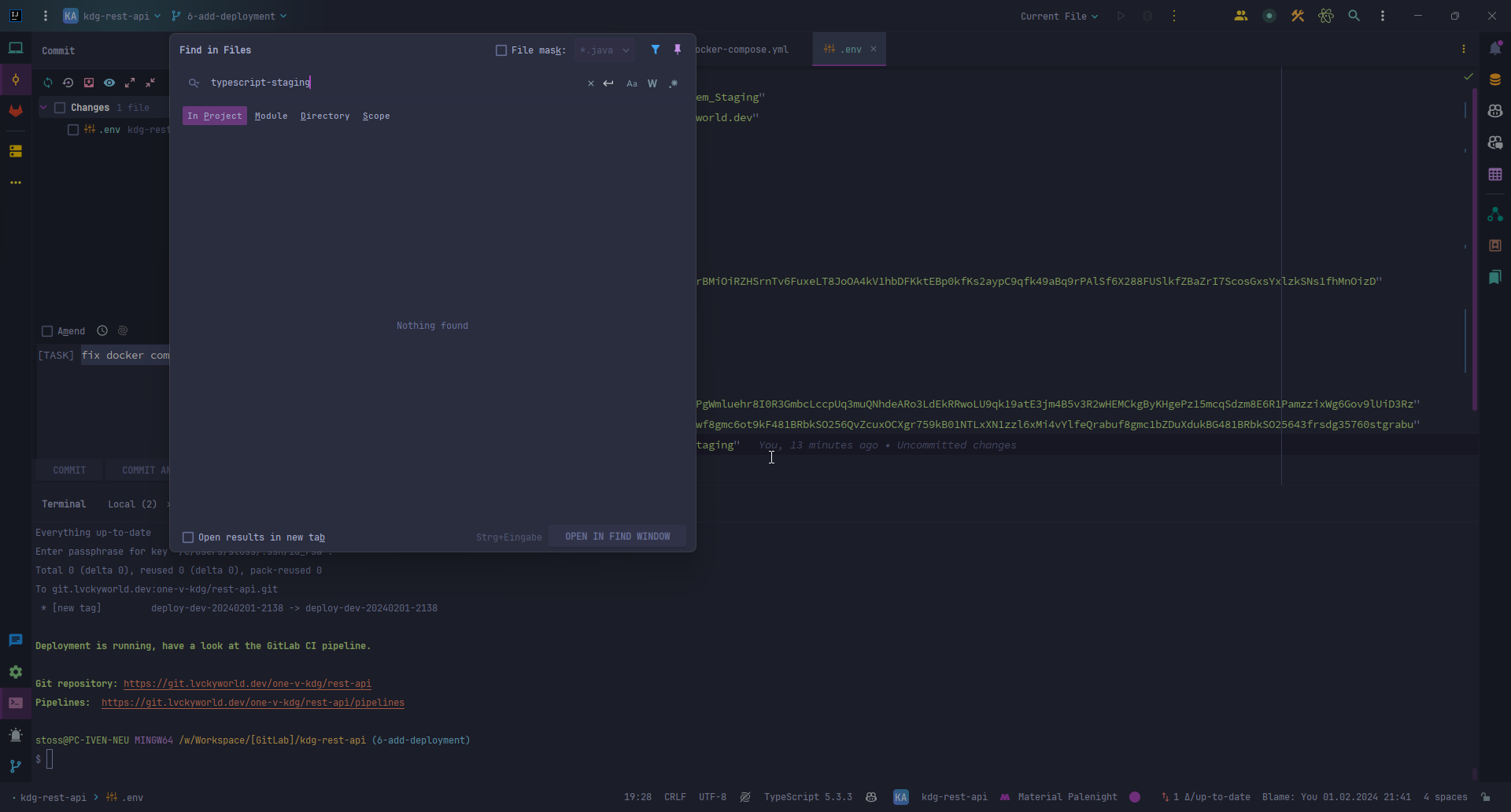Refresh changes in the Commit panel

[x=48, y=83]
